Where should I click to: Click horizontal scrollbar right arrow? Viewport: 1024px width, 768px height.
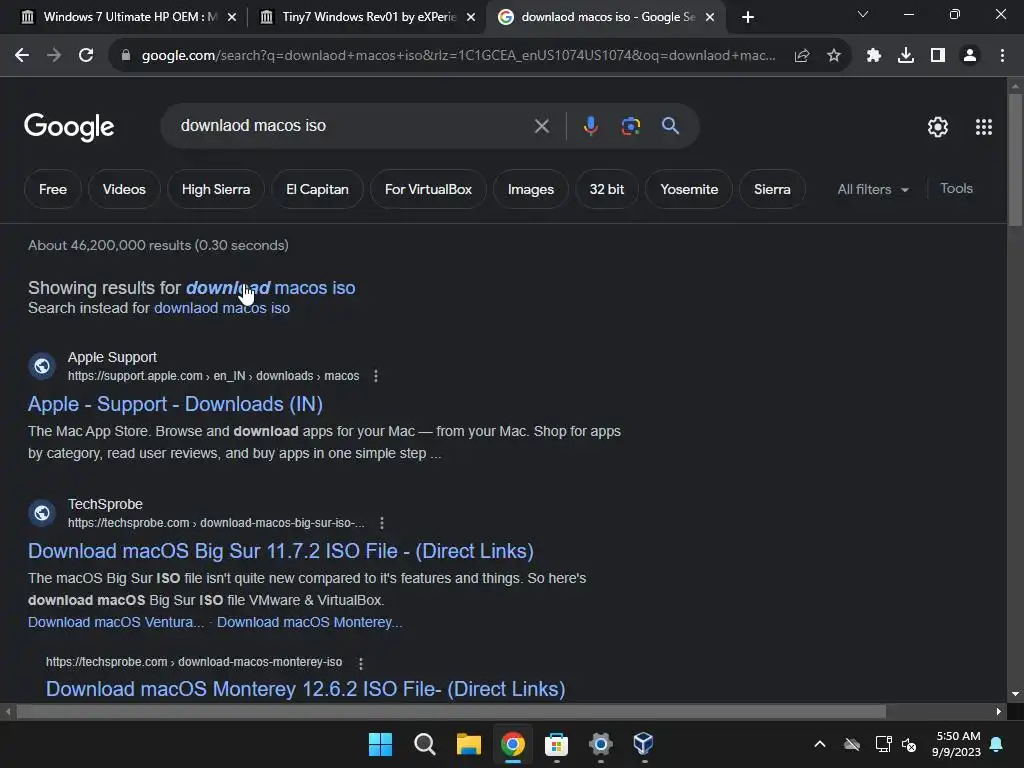click(999, 712)
